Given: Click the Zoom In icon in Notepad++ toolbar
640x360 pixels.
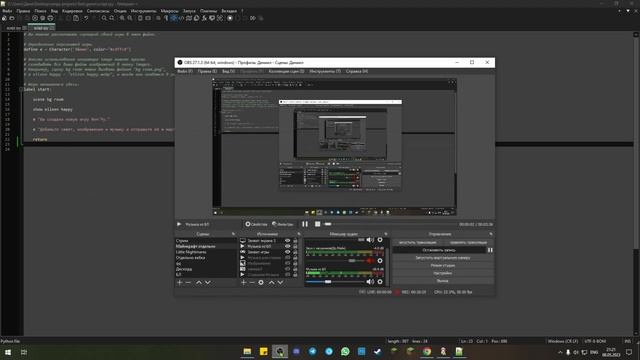Looking at the screenshot, I should pos(122,18).
